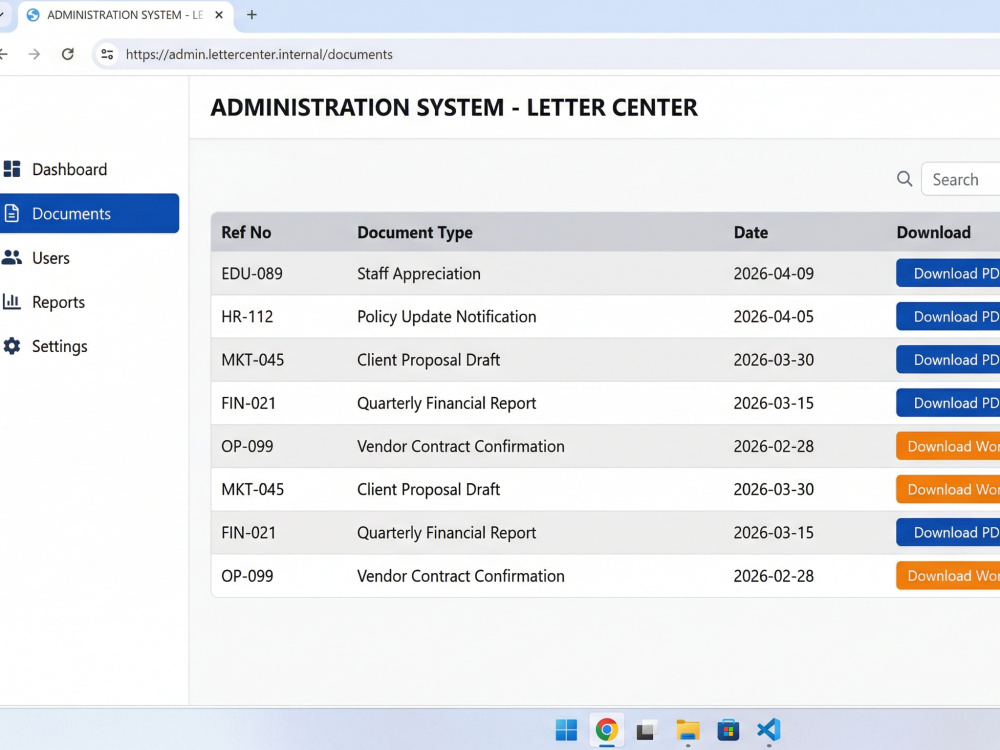Select the Administration System browser tab
Image resolution: width=1000 pixels, height=750 pixels.
point(126,15)
